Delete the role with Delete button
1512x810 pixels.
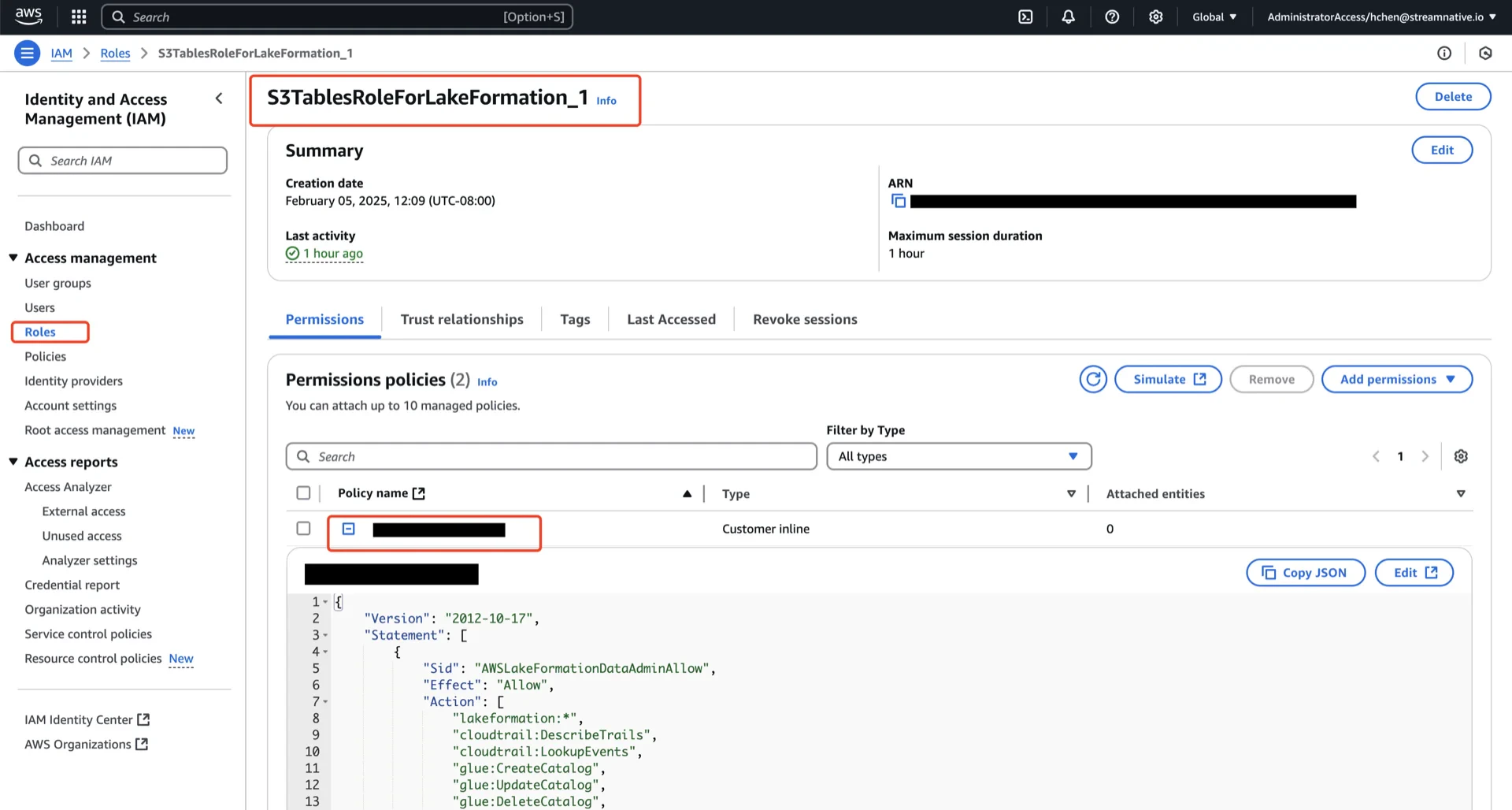[1453, 96]
